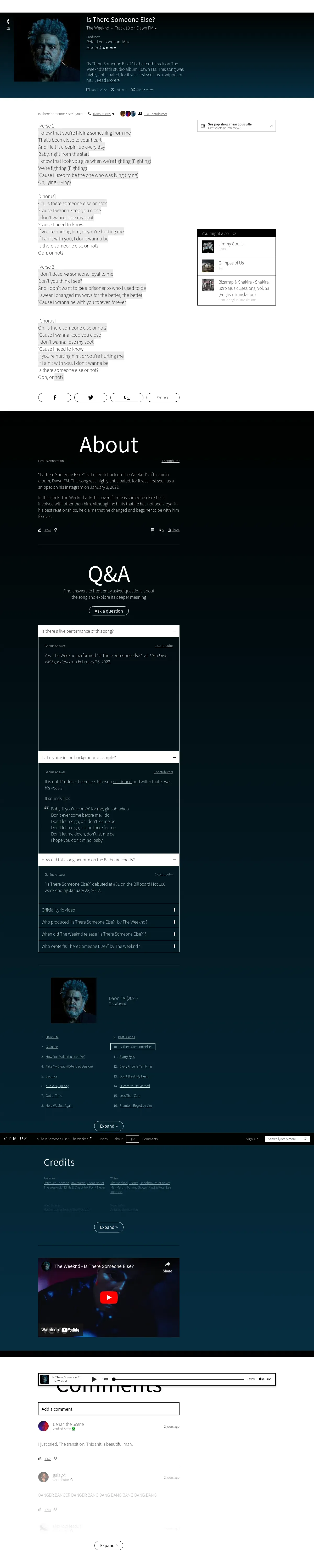
Task: Click the Share arrow on YouTube video
Action: [x=167, y=1267]
